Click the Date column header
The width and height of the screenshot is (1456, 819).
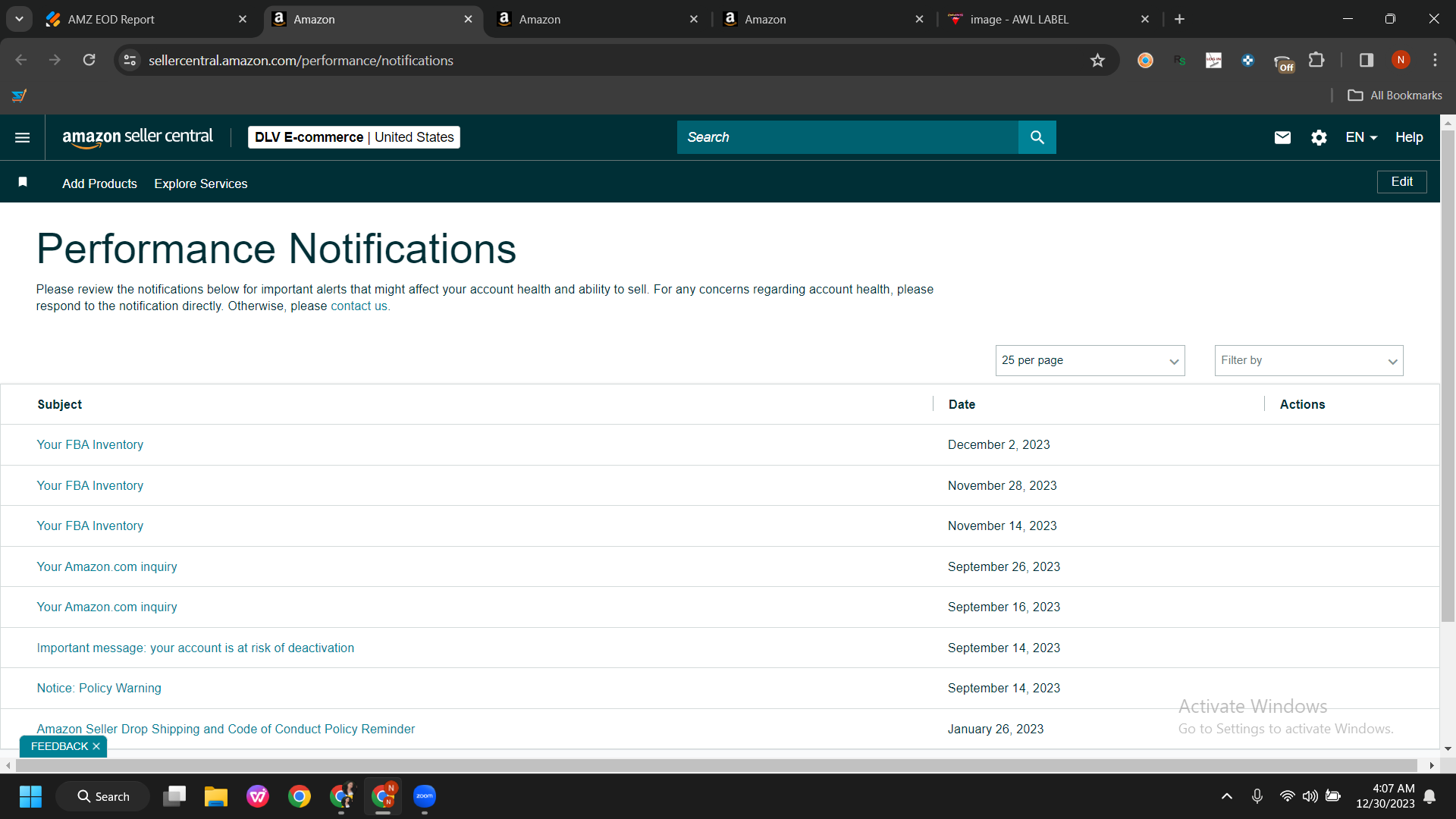pos(962,404)
